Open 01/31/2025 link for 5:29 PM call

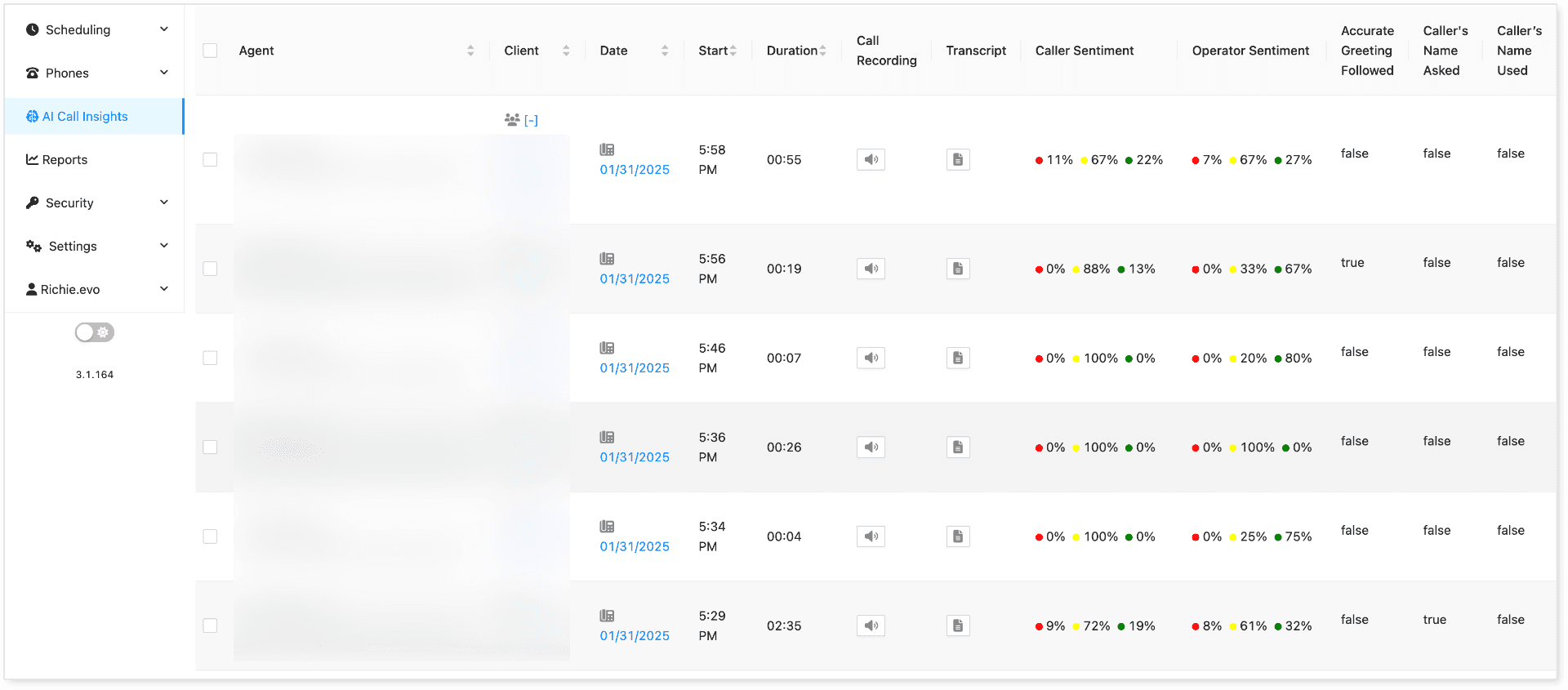click(635, 635)
